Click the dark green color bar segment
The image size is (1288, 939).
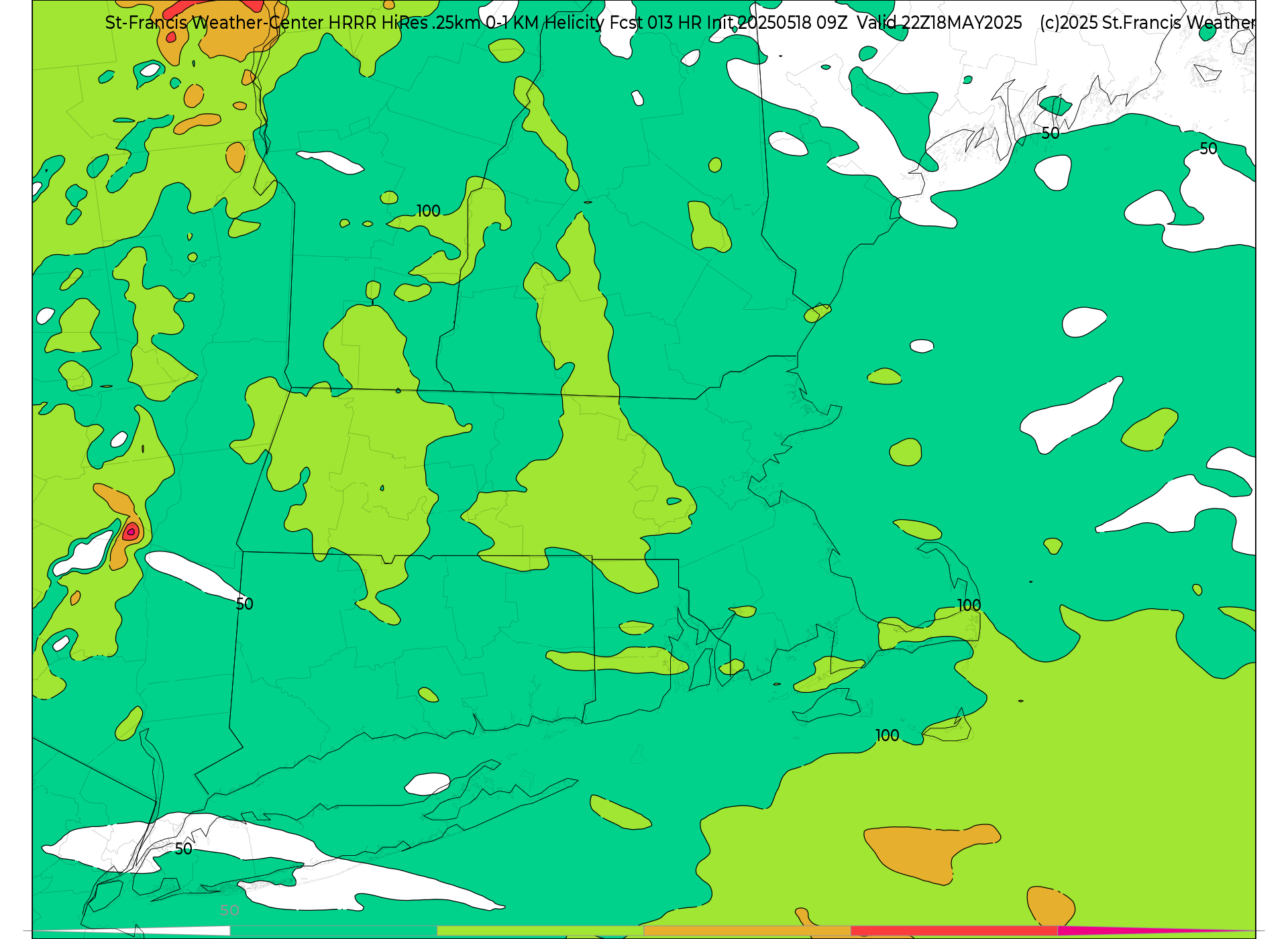point(333,930)
